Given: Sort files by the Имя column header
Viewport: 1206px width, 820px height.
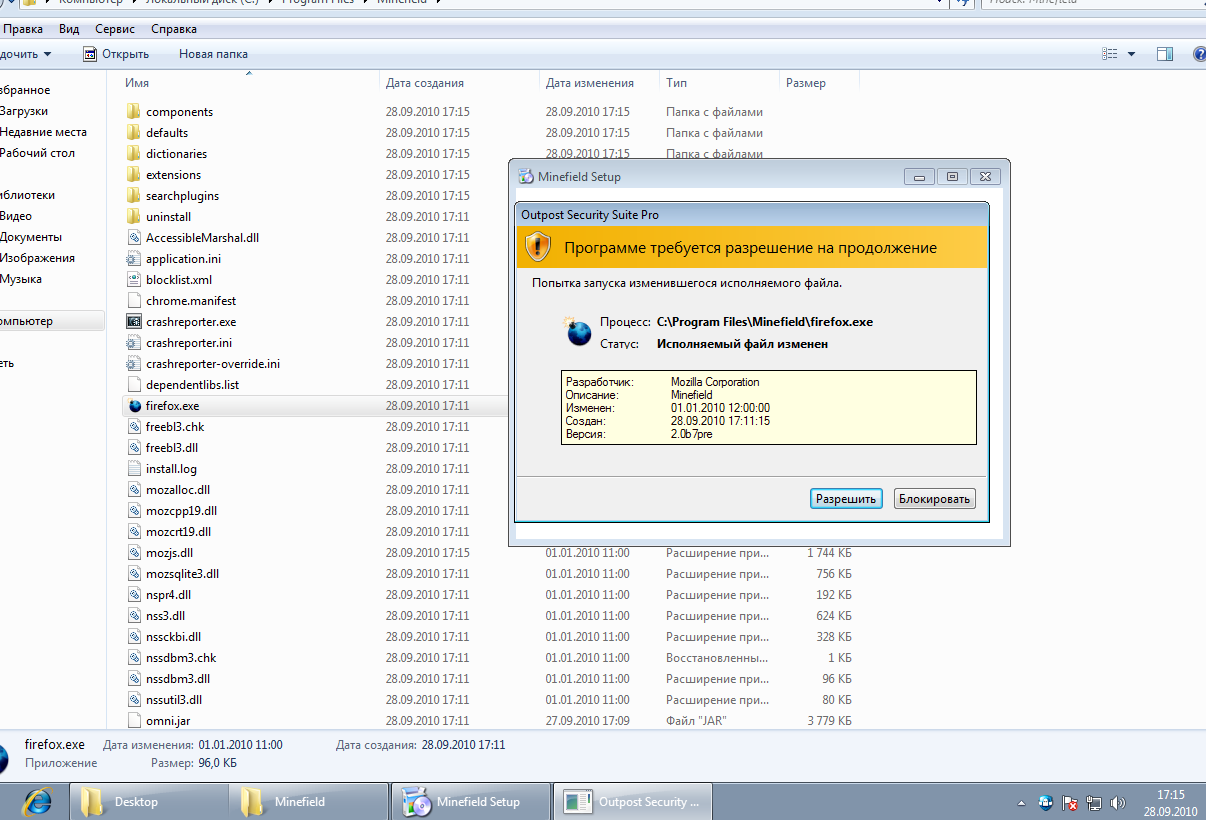Looking at the screenshot, I should 138,83.
